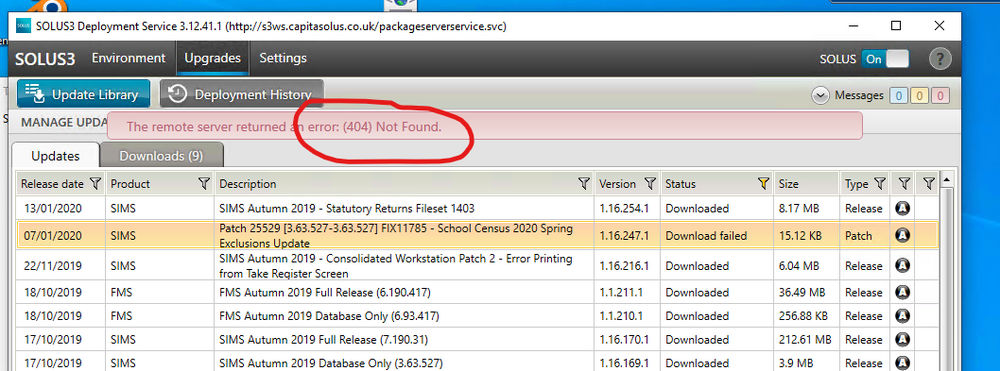
Task: Click the updates list vertical scrollbar track
Action: pos(946,280)
